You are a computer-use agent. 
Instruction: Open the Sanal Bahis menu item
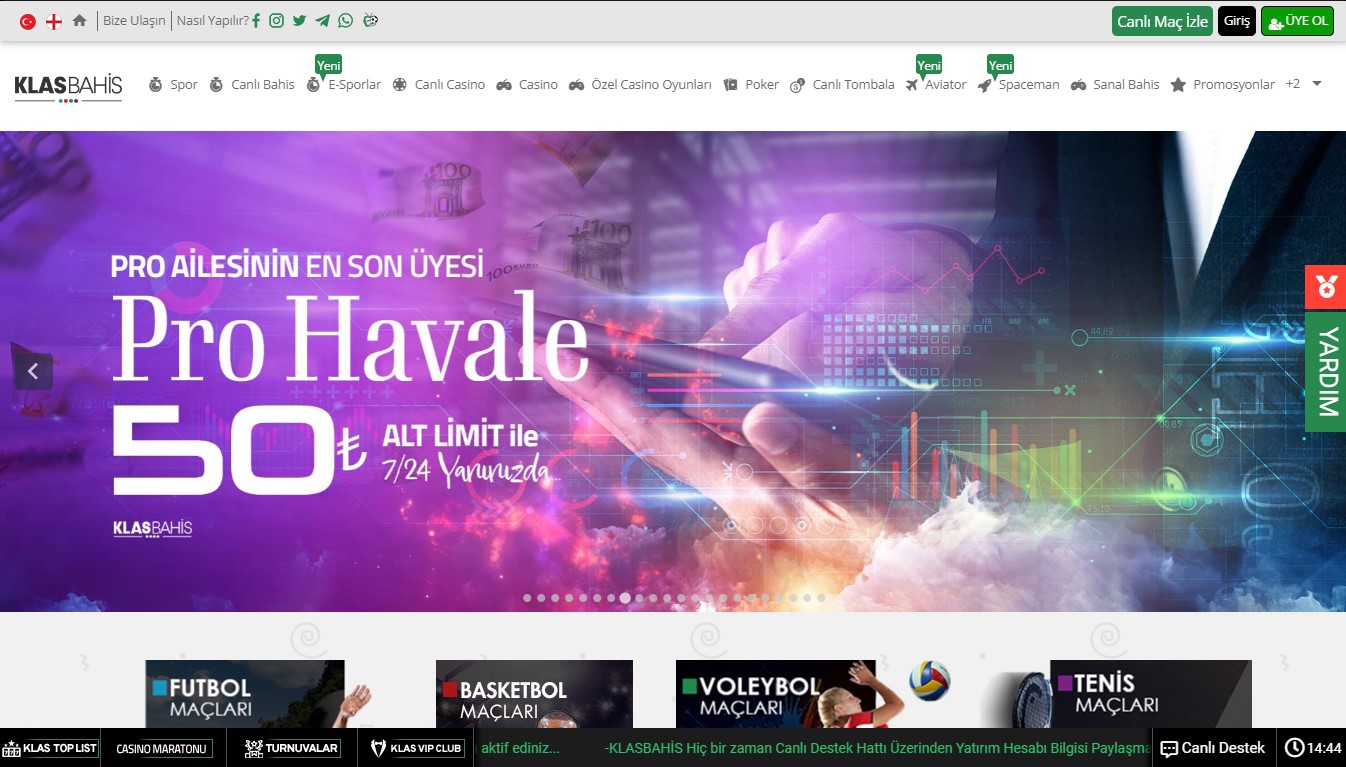click(x=1126, y=85)
